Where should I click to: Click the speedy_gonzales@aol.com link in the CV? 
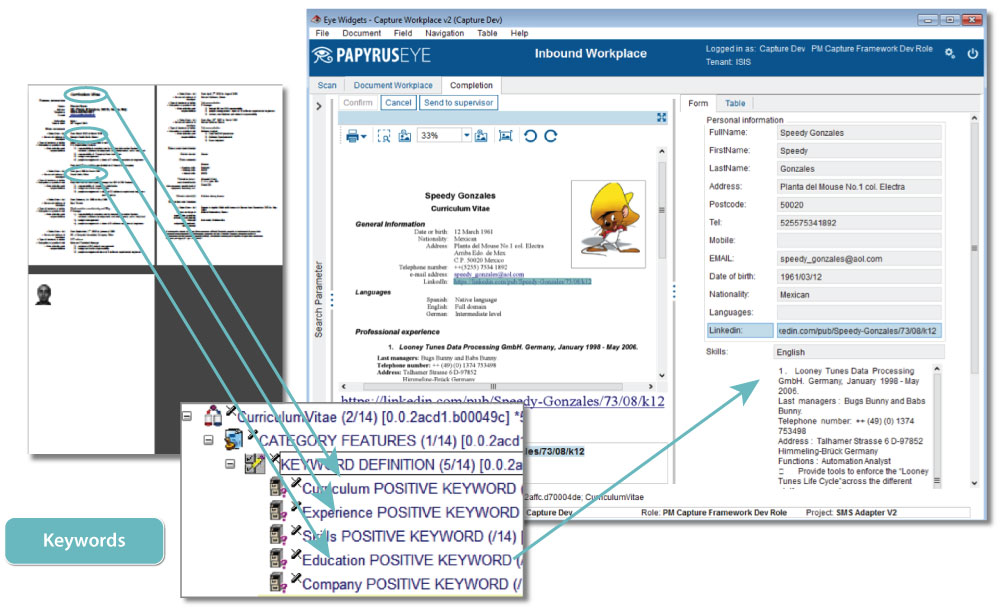(x=489, y=274)
